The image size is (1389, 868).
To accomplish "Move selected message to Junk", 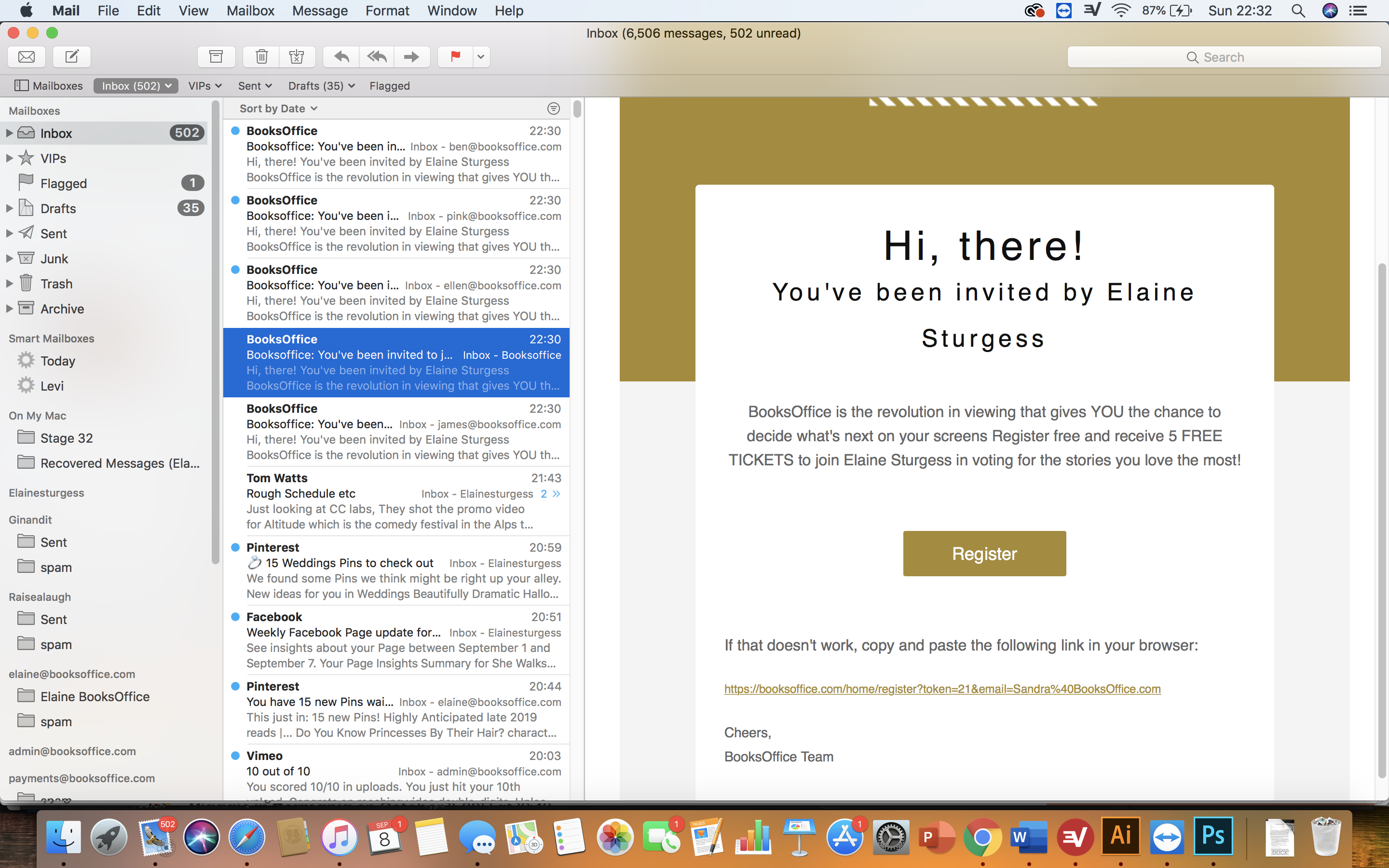I will (x=297, y=57).
